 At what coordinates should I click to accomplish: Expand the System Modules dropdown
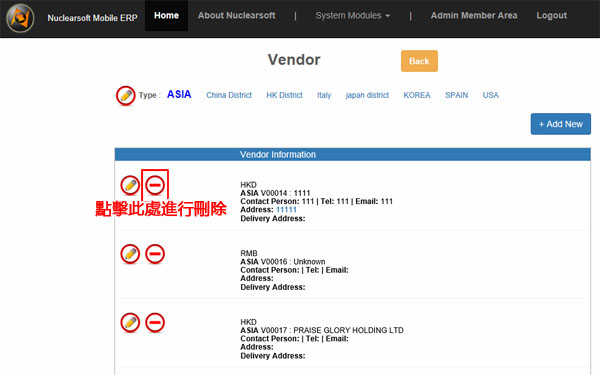click(352, 16)
